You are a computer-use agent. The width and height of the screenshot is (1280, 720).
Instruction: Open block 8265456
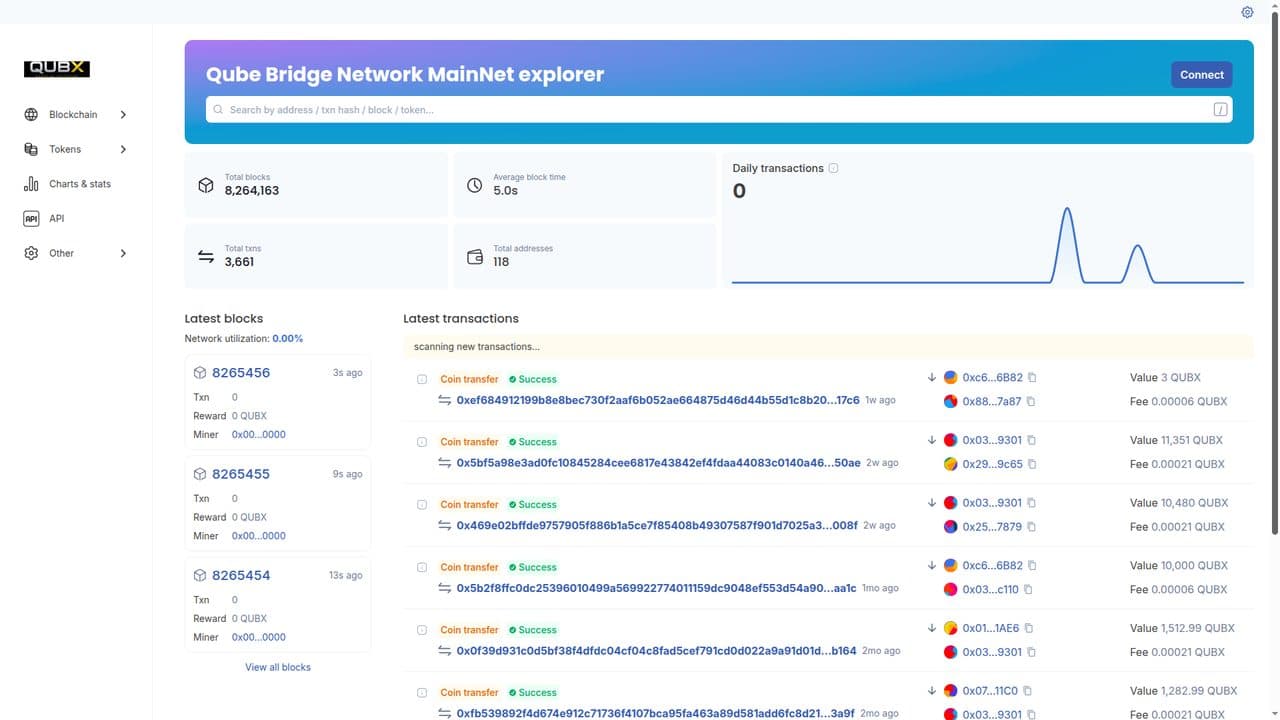click(241, 373)
